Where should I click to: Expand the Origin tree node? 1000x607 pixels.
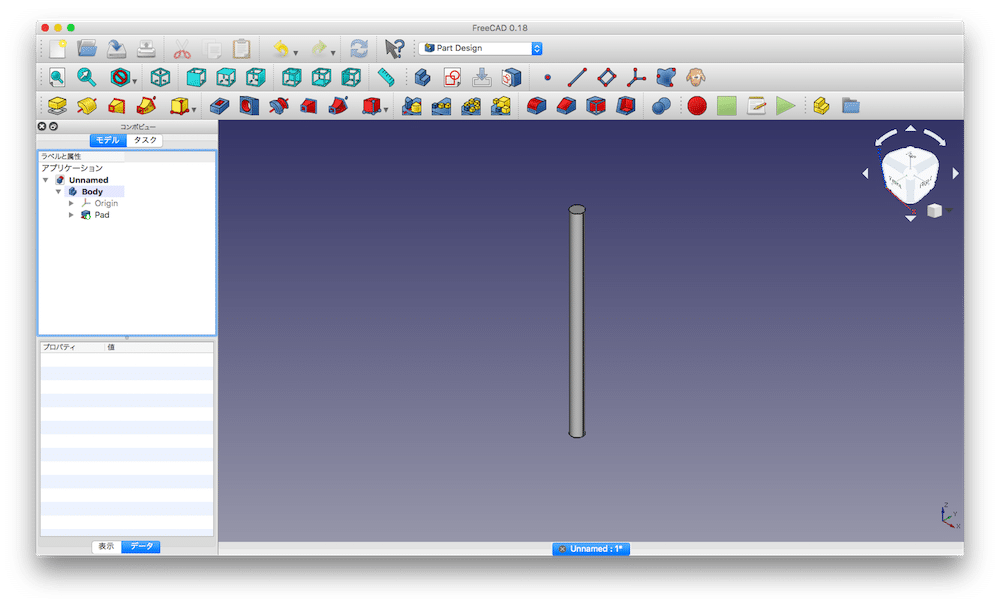(71, 203)
